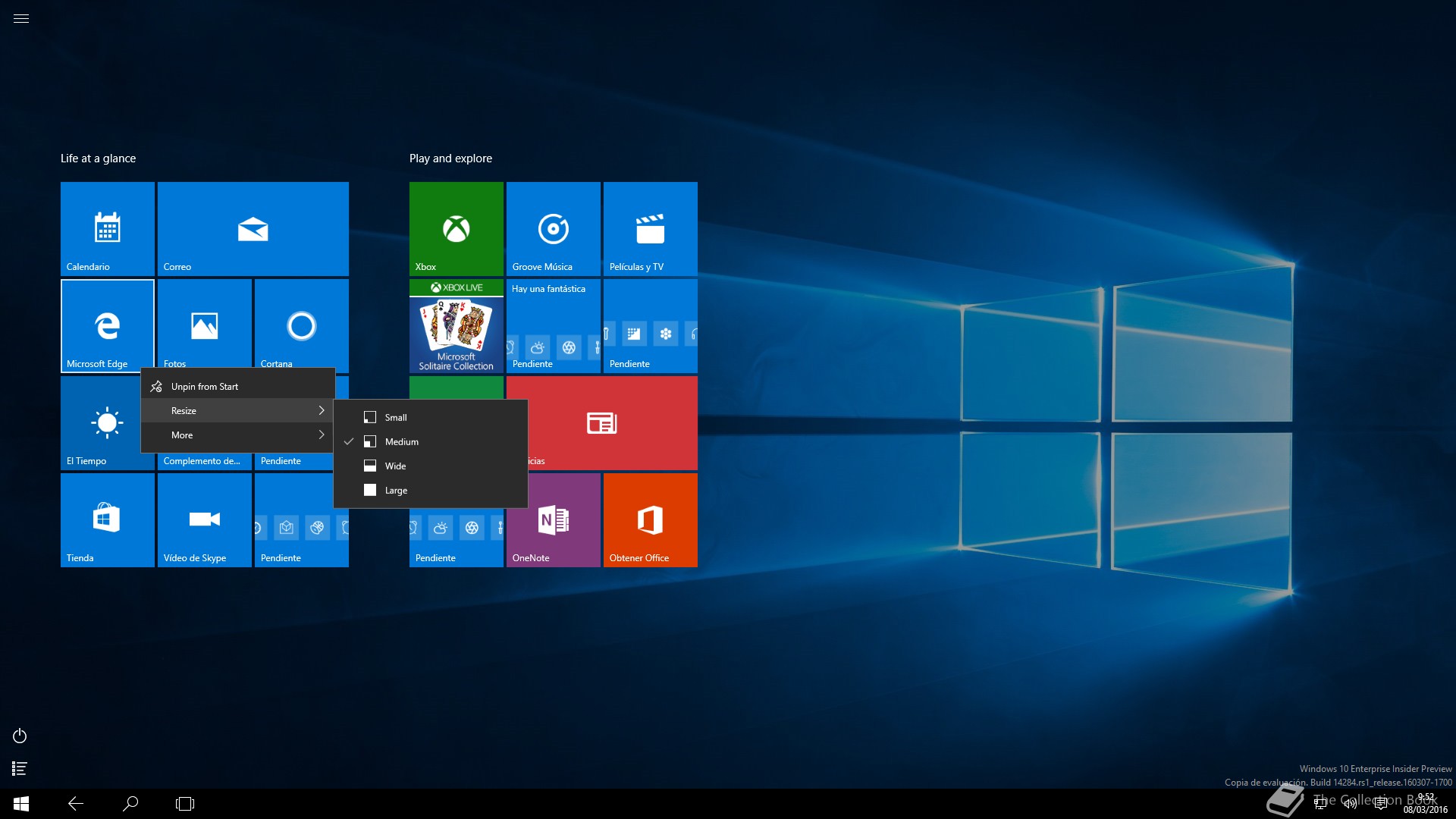Viewport: 1456px width, 819px height.
Task: Launch the OneNote tile
Action: 554,520
